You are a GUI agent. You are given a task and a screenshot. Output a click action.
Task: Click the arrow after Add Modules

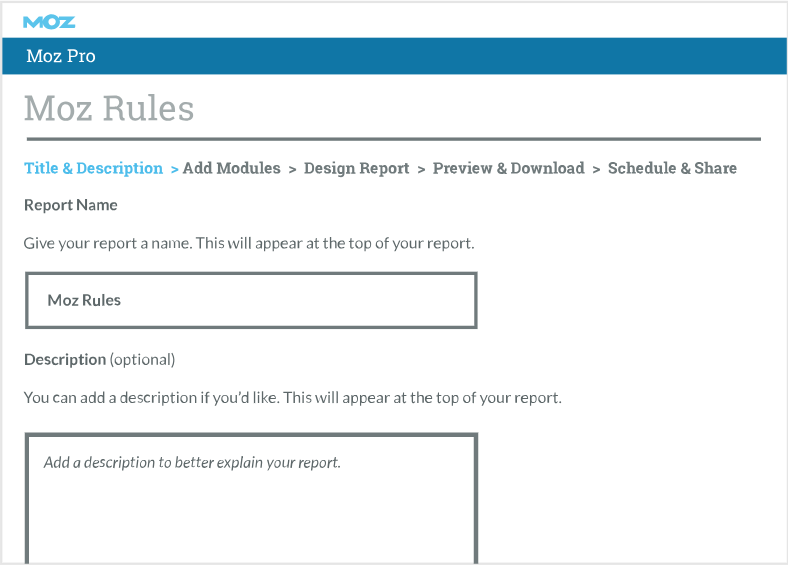coord(292,169)
